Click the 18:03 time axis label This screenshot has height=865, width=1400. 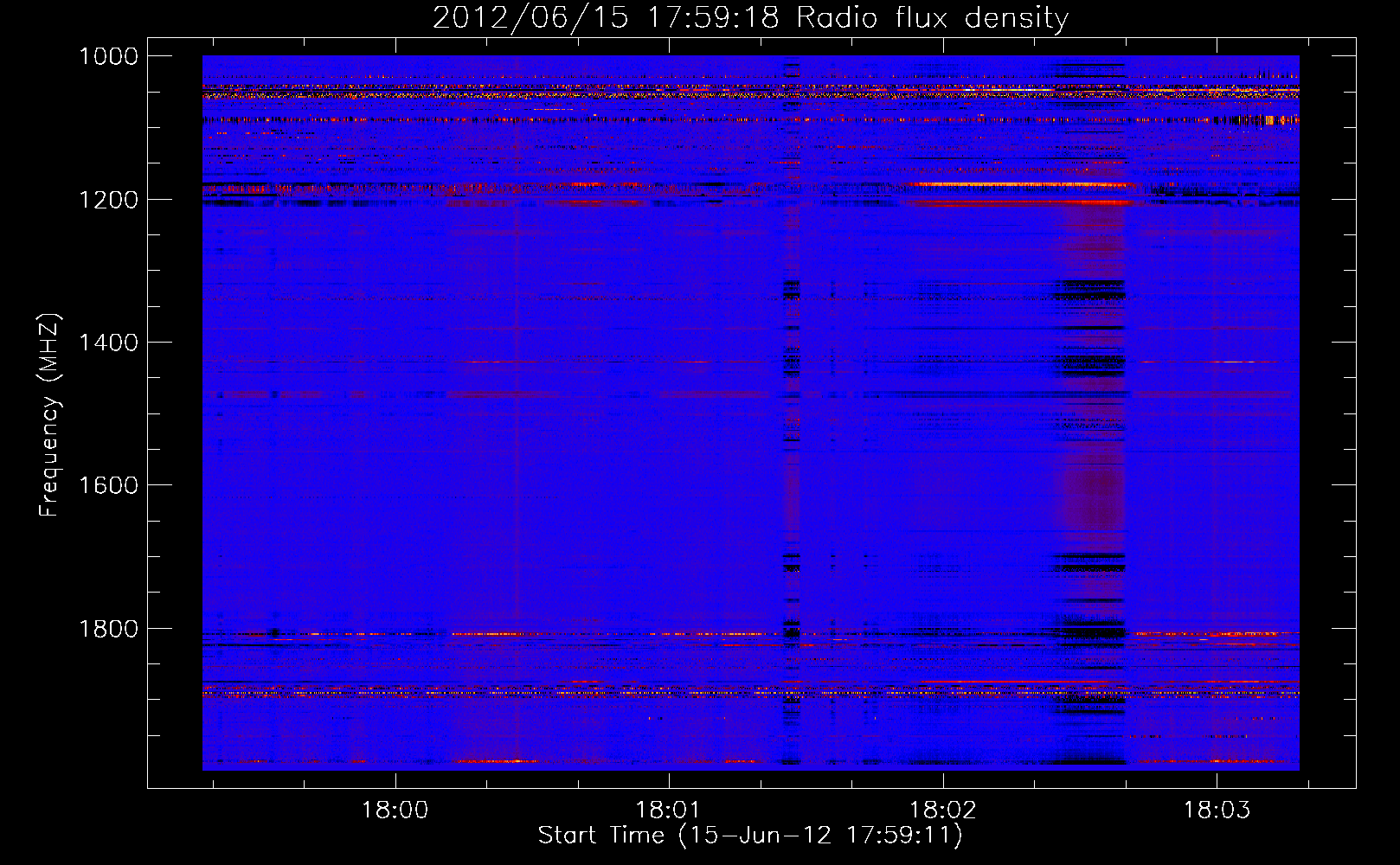point(1217,811)
